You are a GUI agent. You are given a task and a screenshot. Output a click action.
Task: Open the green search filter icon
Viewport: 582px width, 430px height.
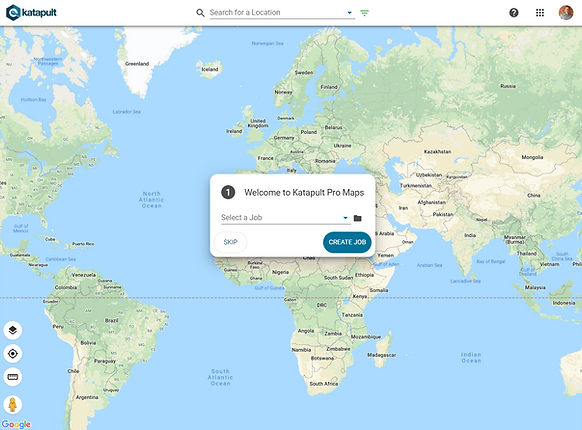364,13
